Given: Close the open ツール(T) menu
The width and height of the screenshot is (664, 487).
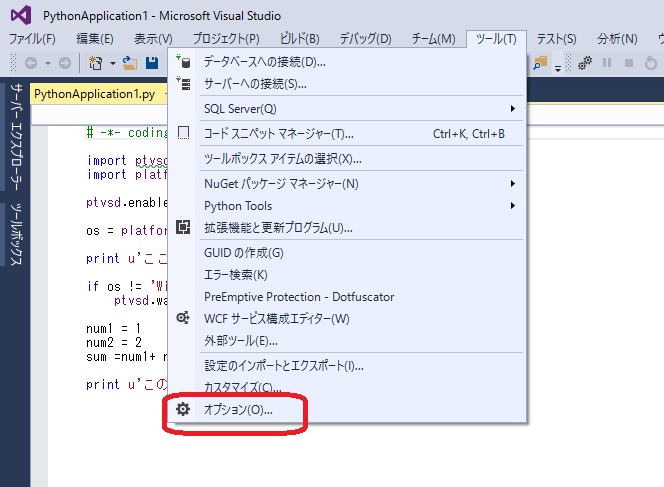Looking at the screenshot, I should [496, 39].
